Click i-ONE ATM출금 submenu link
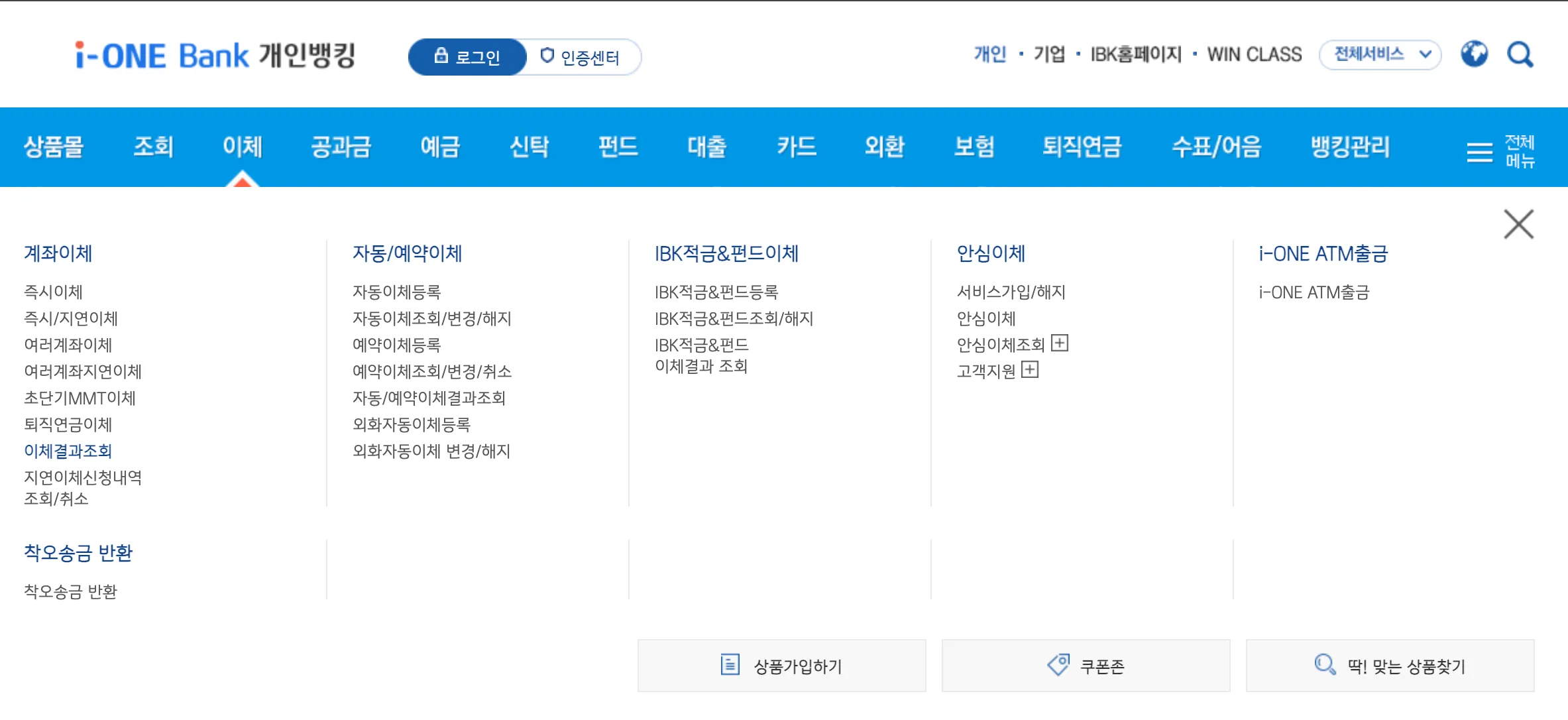This screenshot has height=720, width=1568. [1314, 292]
